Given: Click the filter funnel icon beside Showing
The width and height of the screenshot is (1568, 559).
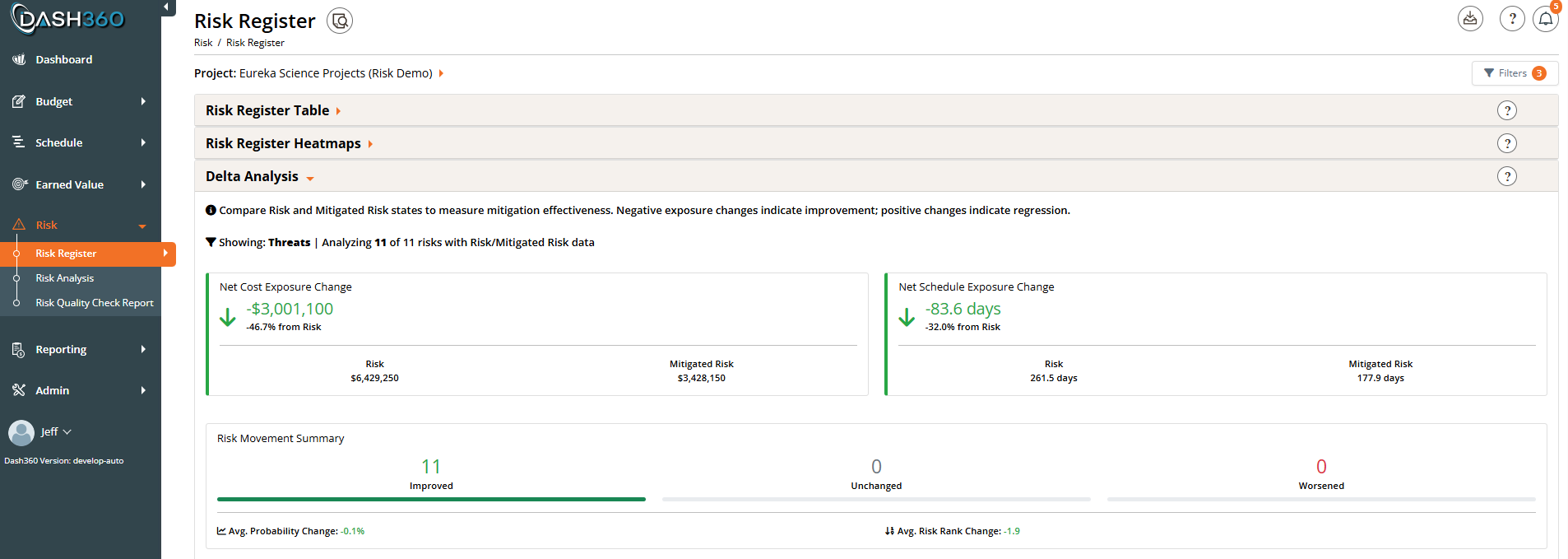Looking at the screenshot, I should coord(211,242).
